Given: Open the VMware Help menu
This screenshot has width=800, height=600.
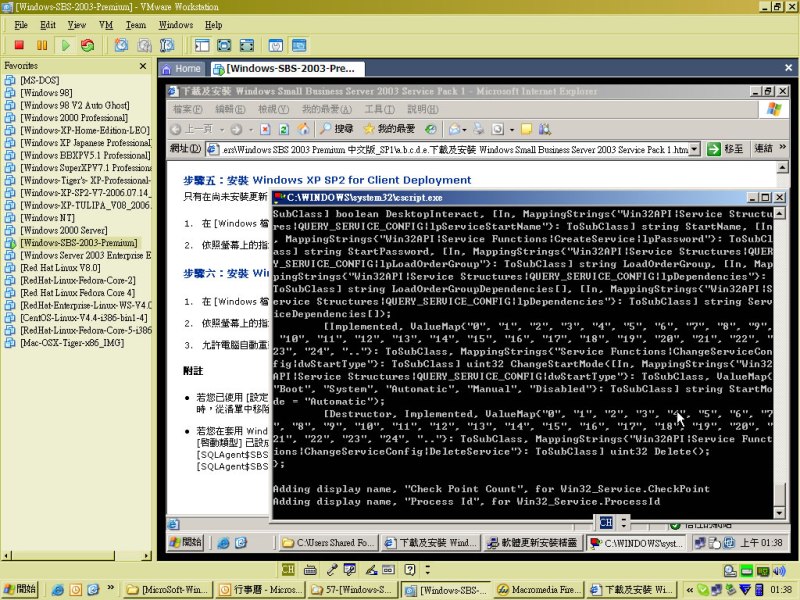Looking at the screenshot, I should click(213, 25).
